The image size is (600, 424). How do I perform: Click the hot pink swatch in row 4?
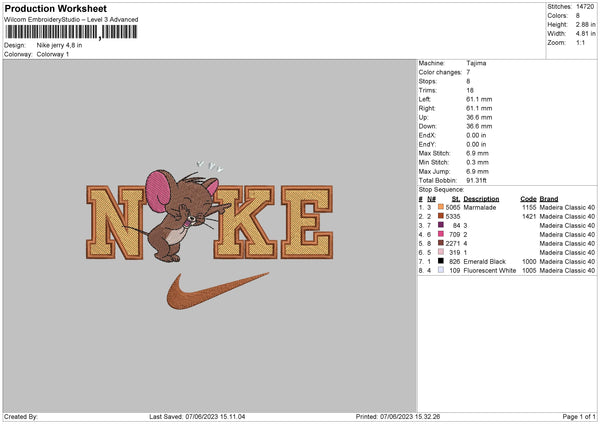441,234
